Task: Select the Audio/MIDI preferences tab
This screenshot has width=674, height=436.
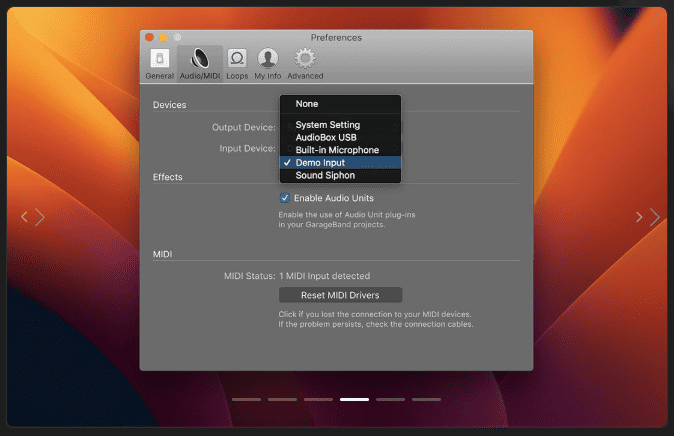Action: [200, 64]
